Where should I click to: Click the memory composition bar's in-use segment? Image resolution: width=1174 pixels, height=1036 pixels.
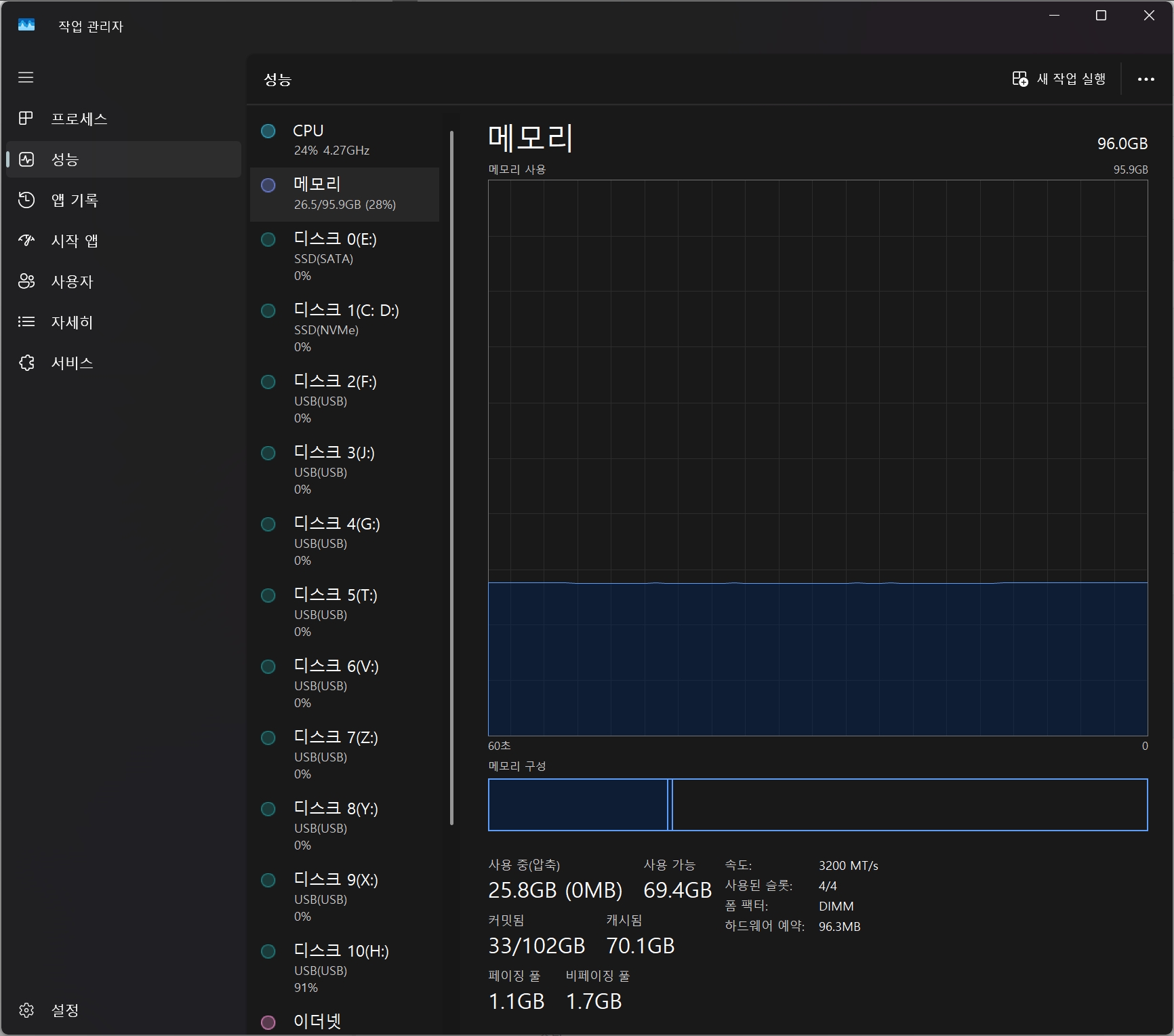[x=578, y=805]
